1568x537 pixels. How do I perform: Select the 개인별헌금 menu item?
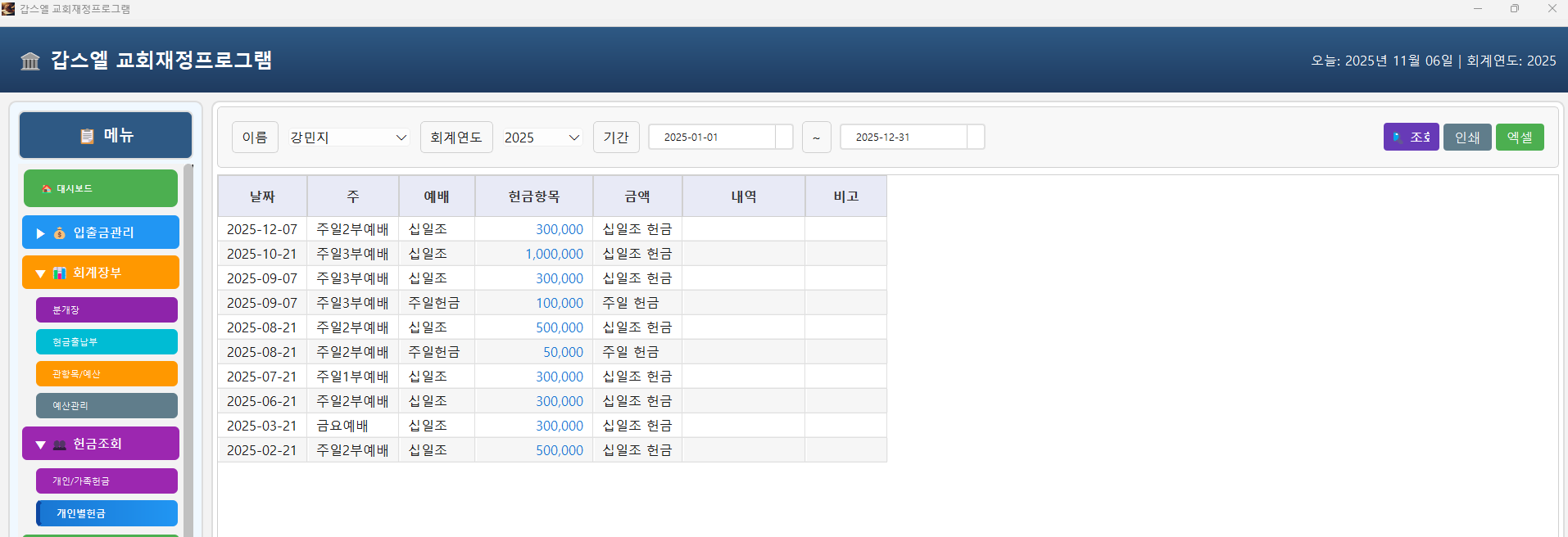pos(106,513)
